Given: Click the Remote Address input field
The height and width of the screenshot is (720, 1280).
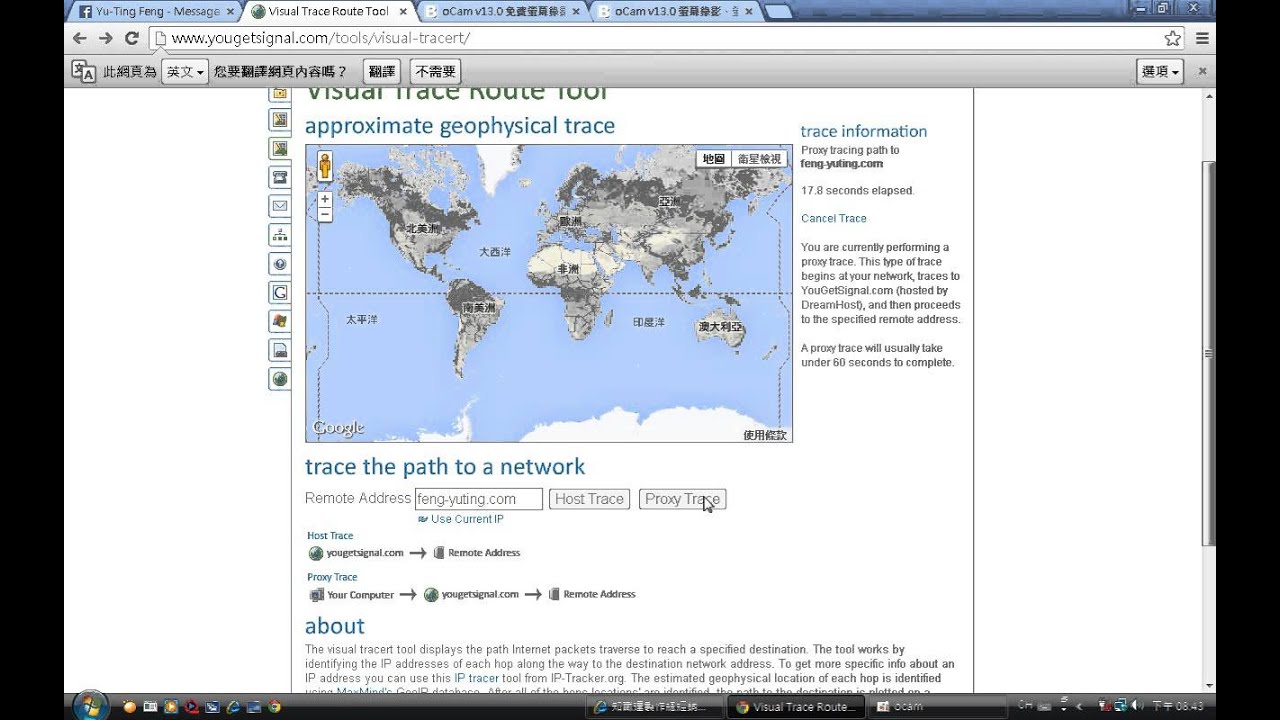Looking at the screenshot, I should point(478,499).
